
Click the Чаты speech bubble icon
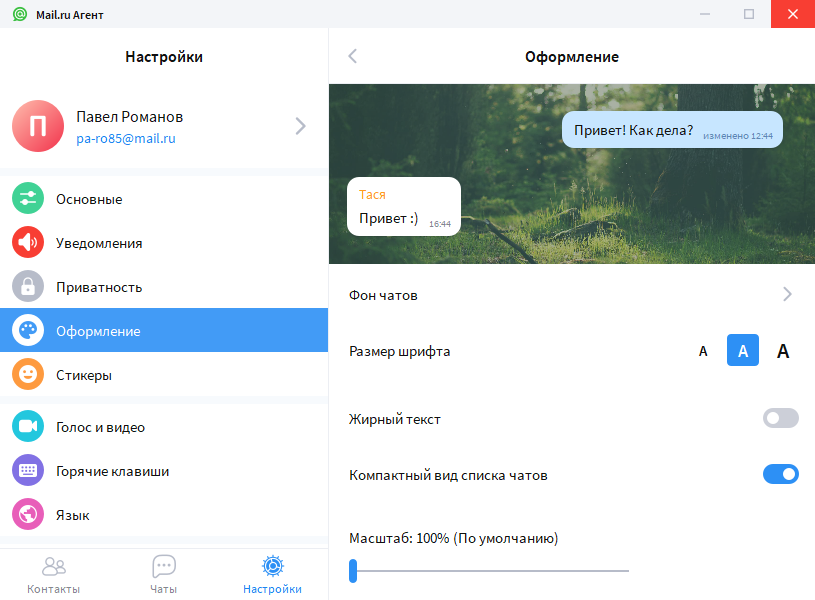tap(164, 566)
